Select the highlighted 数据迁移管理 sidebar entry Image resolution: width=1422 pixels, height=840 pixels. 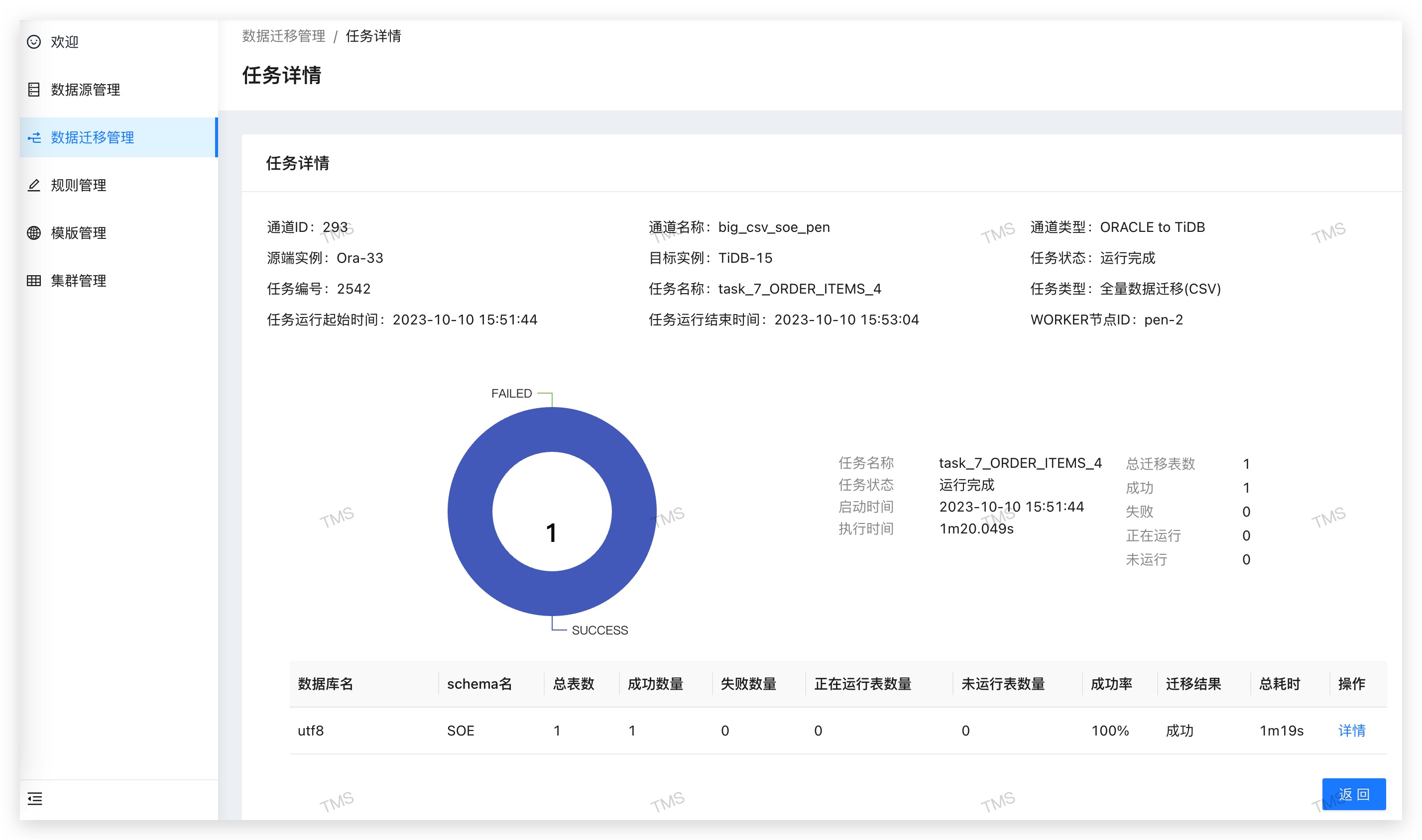click(91, 137)
